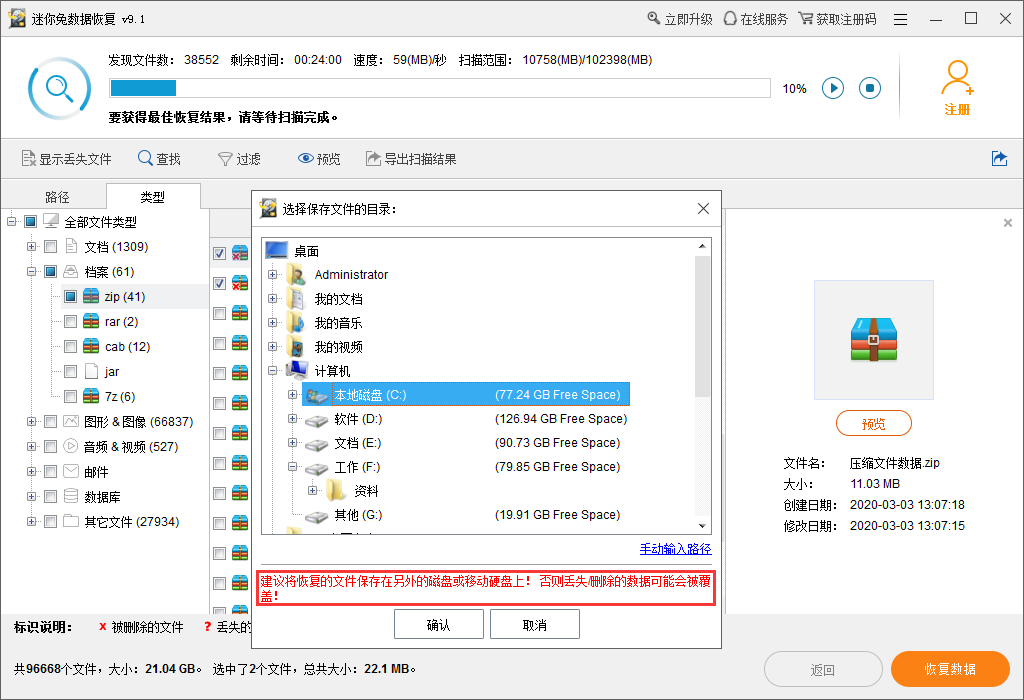Collapse the 工作 (F:) drive node

pyautogui.click(x=293, y=467)
